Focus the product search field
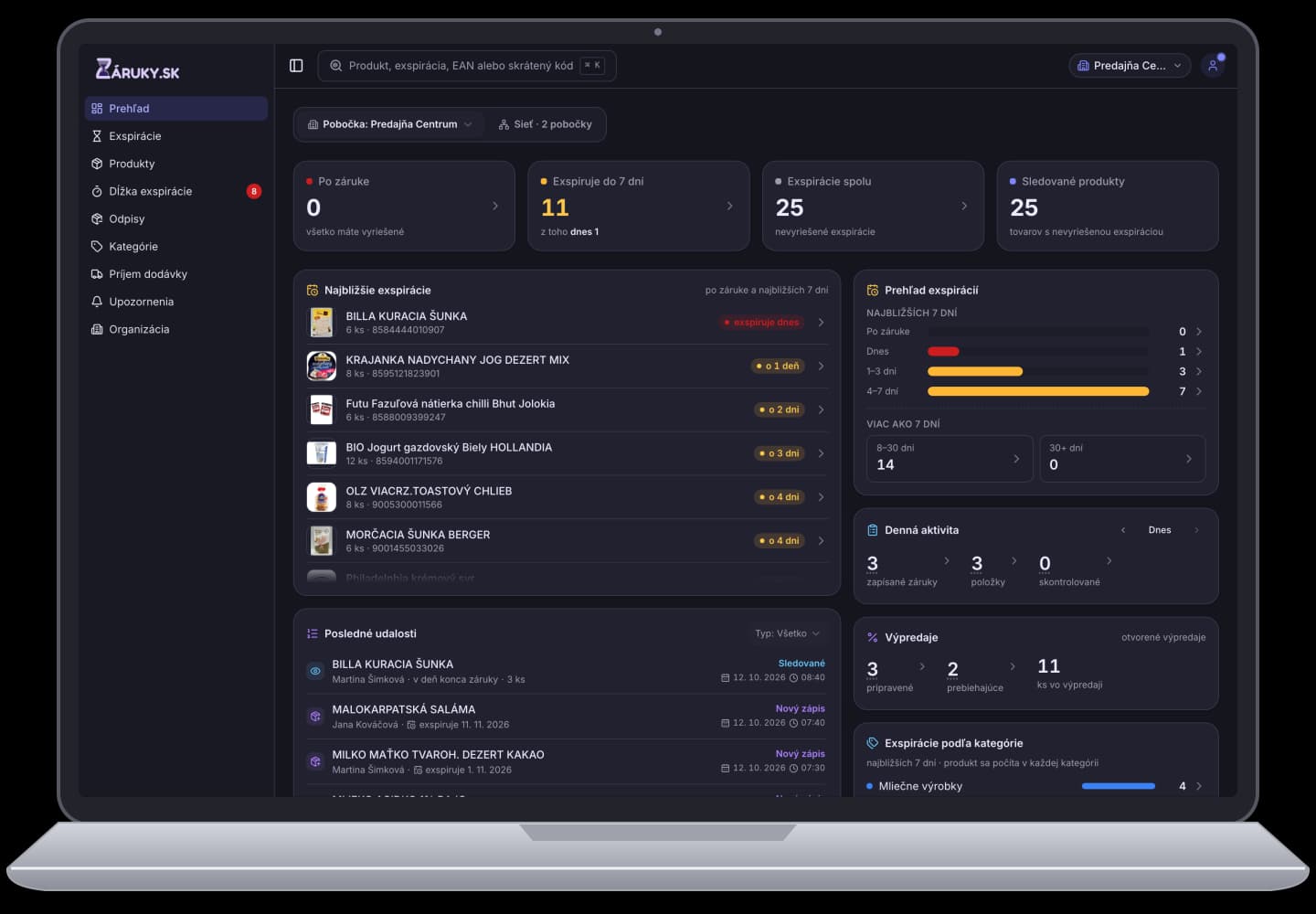The width and height of the screenshot is (1316, 914). 467,66
